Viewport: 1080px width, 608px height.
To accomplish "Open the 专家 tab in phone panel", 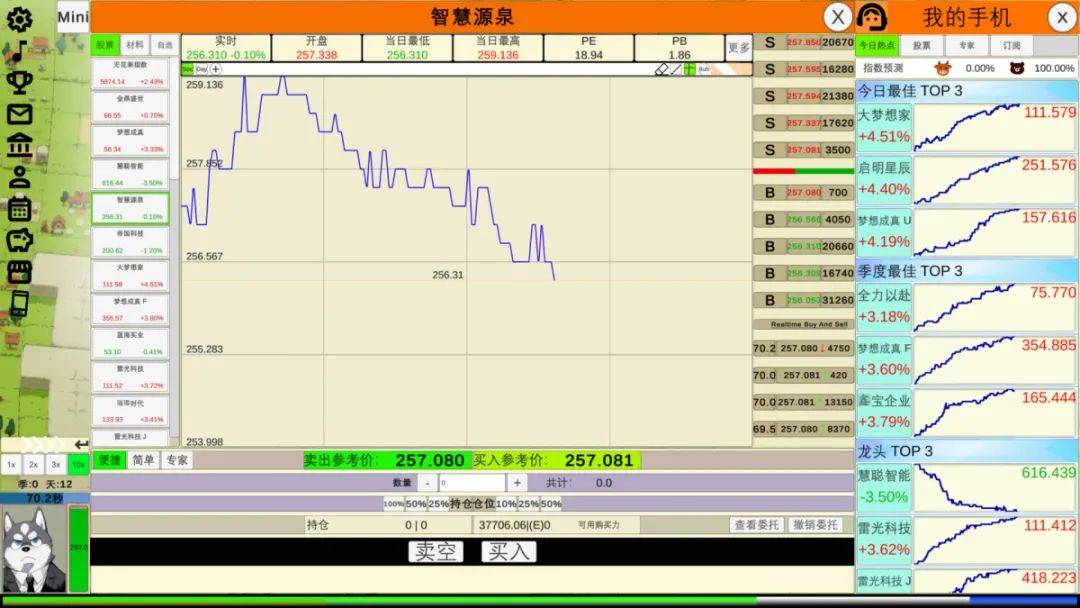I will [x=967, y=45].
